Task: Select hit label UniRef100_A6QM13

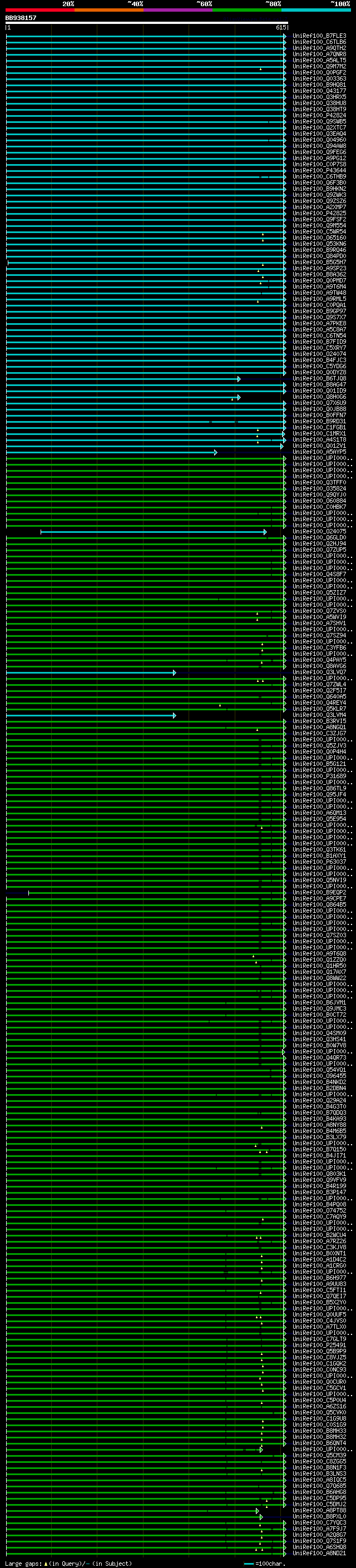Action: pos(319,813)
